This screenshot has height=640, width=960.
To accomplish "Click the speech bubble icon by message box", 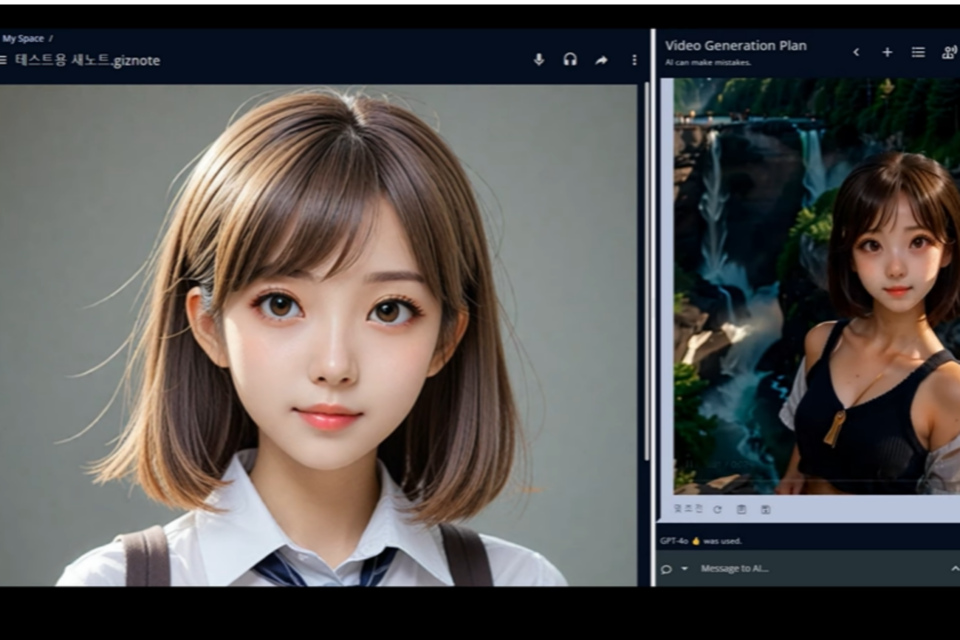I will click(667, 569).
